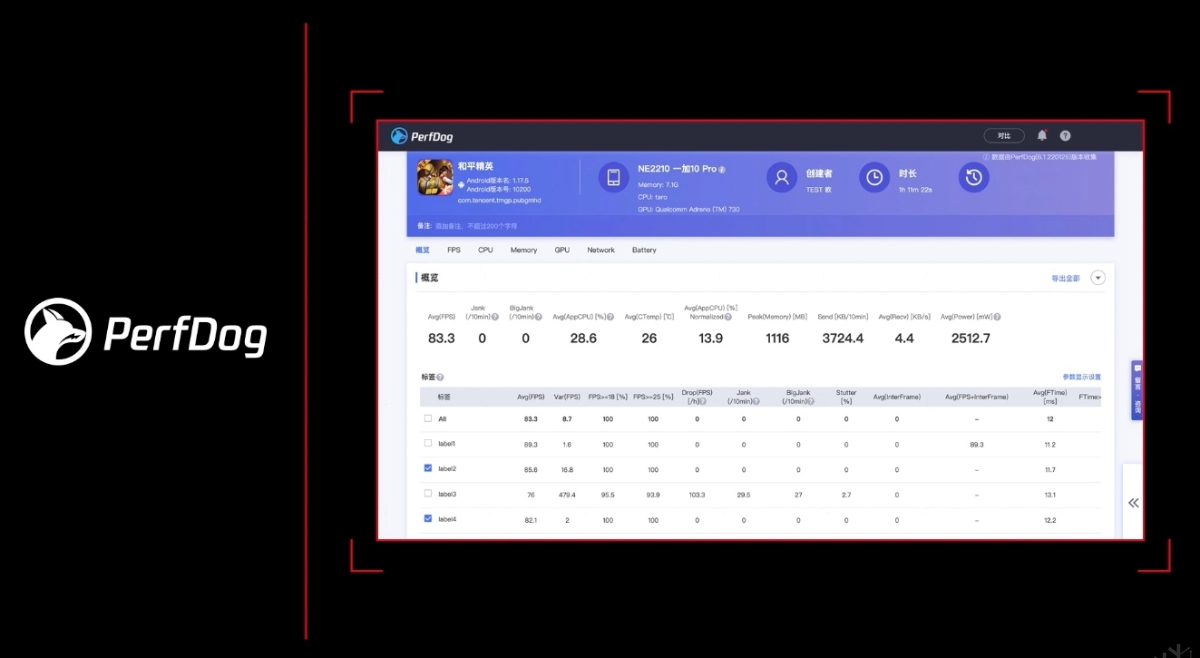The width and height of the screenshot is (1200, 658).
Task: Uncheck the label2 checkbox
Action: pyautogui.click(x=428, y=468)
